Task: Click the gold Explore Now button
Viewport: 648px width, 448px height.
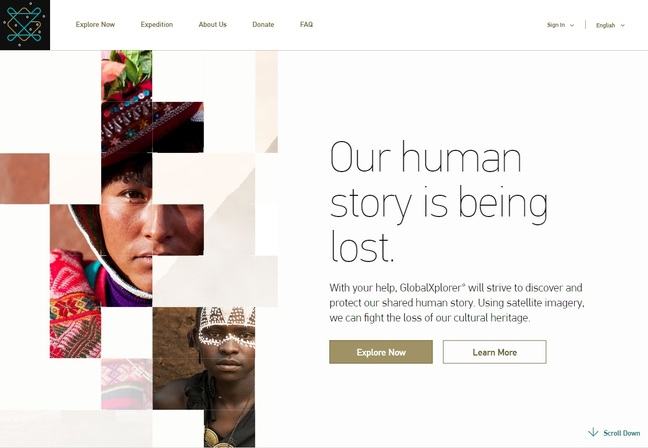Action: (381, 352)
